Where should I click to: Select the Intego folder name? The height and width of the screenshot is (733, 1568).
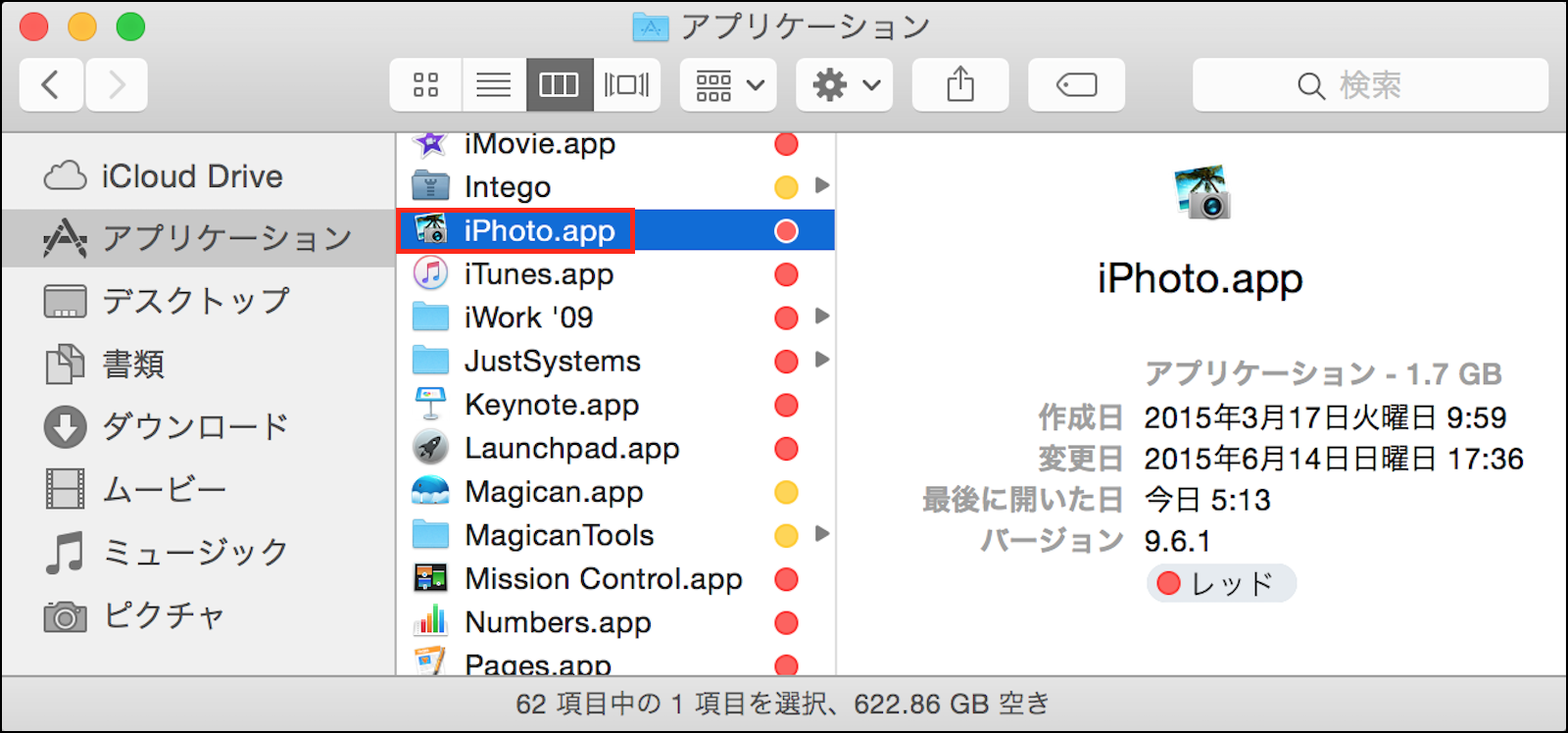click(508, 187)
